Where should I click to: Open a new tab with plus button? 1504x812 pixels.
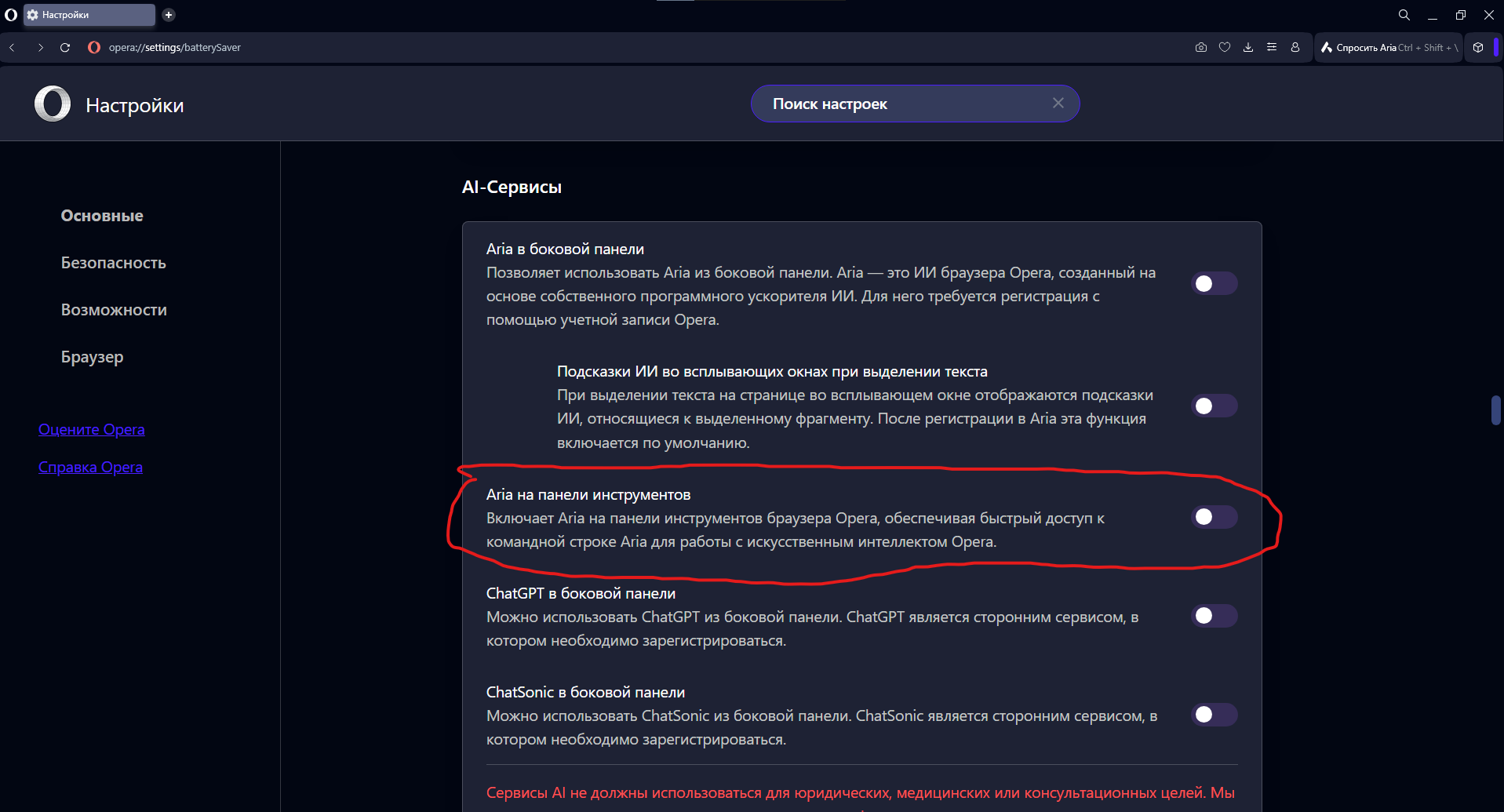169,15
